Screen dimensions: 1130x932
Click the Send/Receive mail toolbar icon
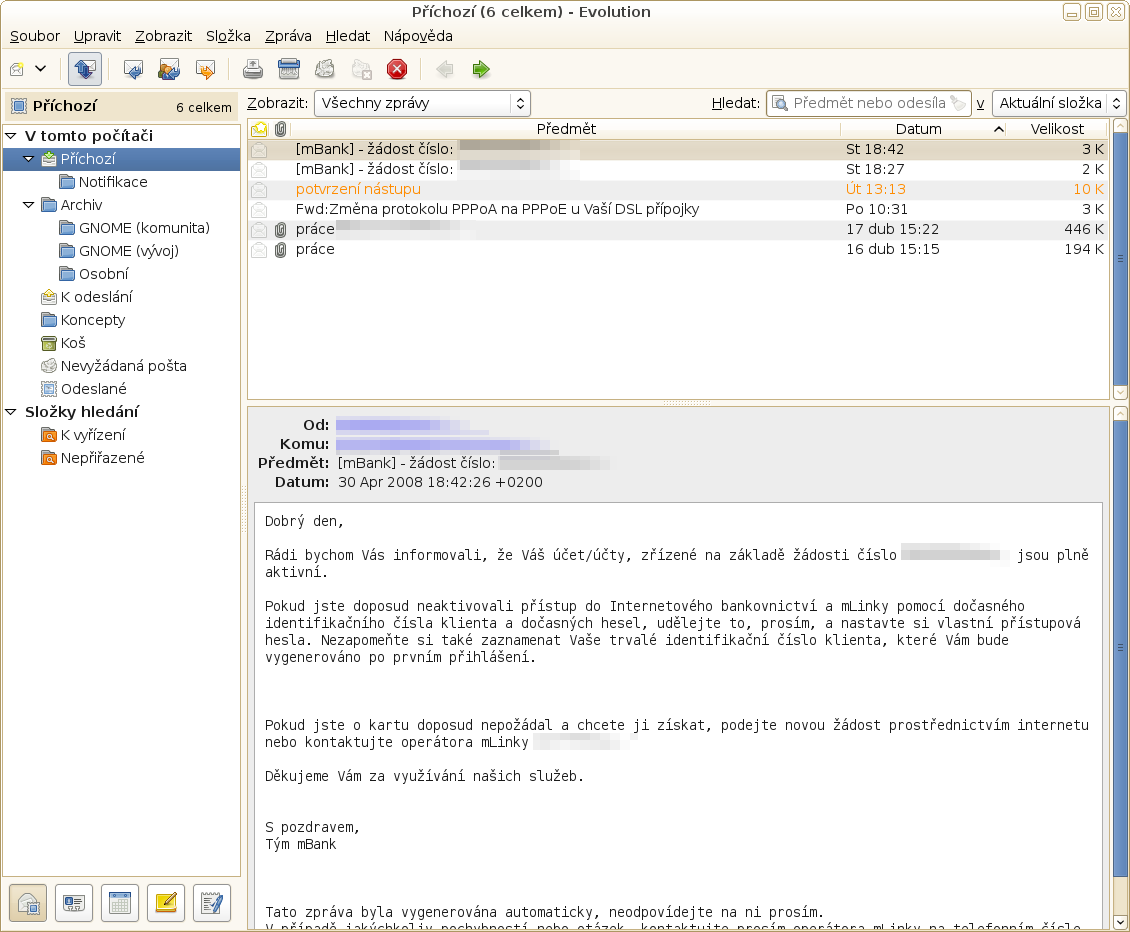[x=85, y=69]
